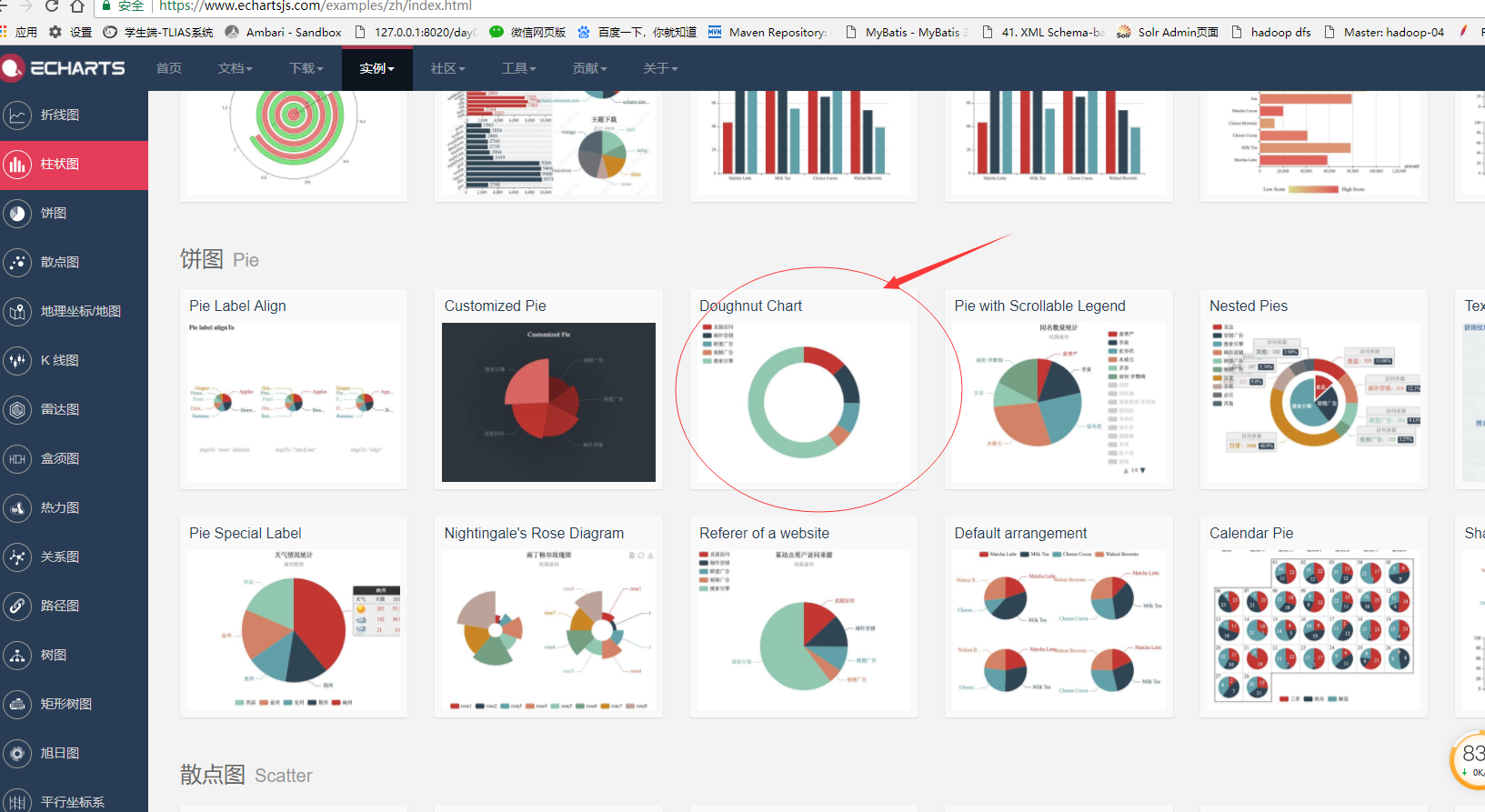This screenshot has height=812, width=1485.
Task: Click the line chart icon in sidebar
Action: (17, 115)
